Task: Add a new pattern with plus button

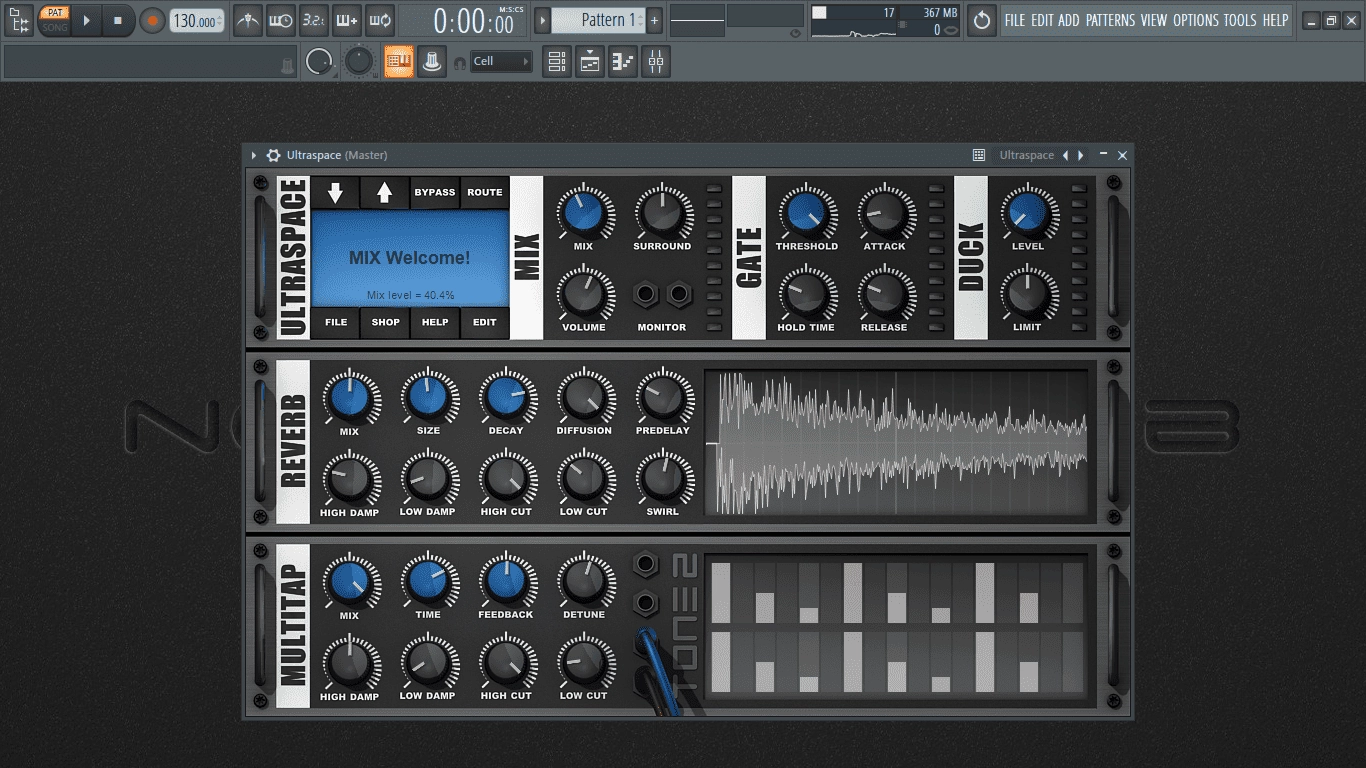Action: pos(654,20)
